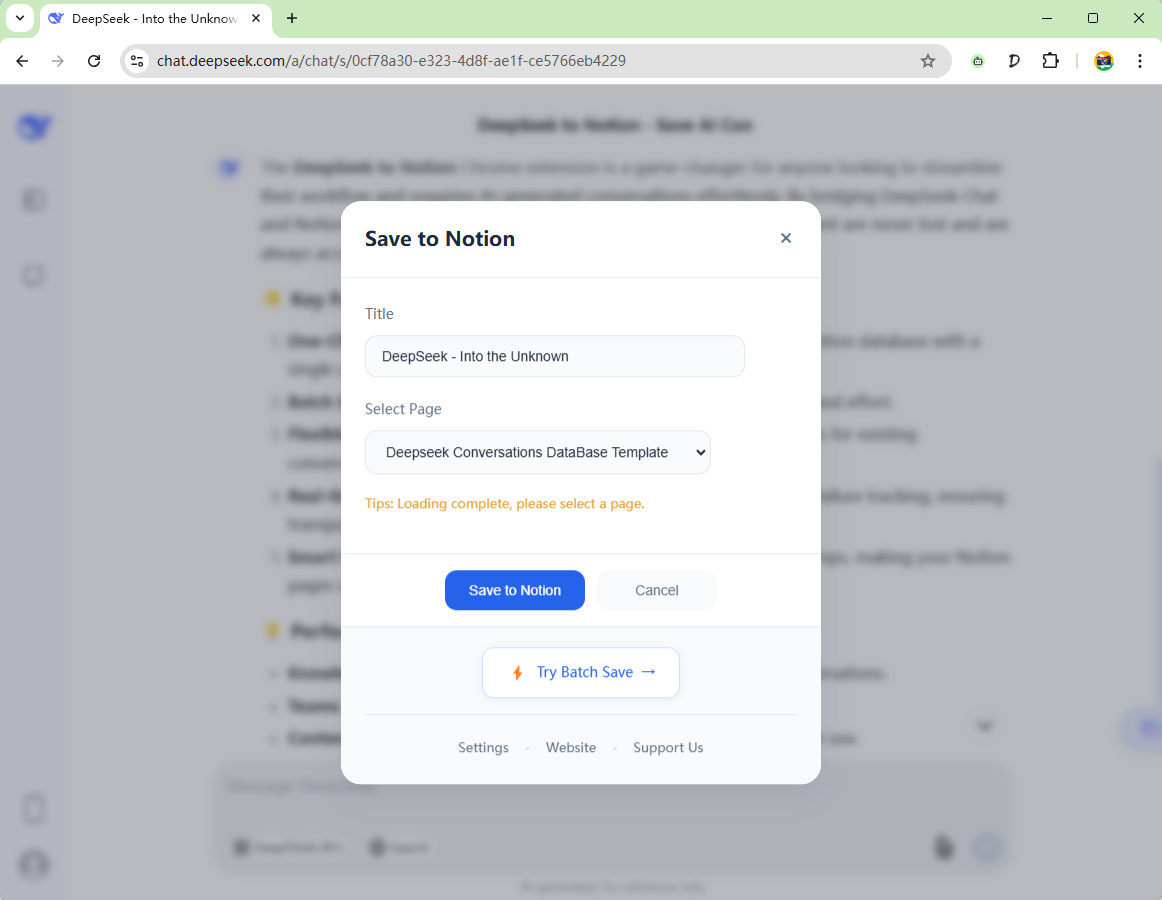
Task: Go back to the previous page
Action: point(22,61)
